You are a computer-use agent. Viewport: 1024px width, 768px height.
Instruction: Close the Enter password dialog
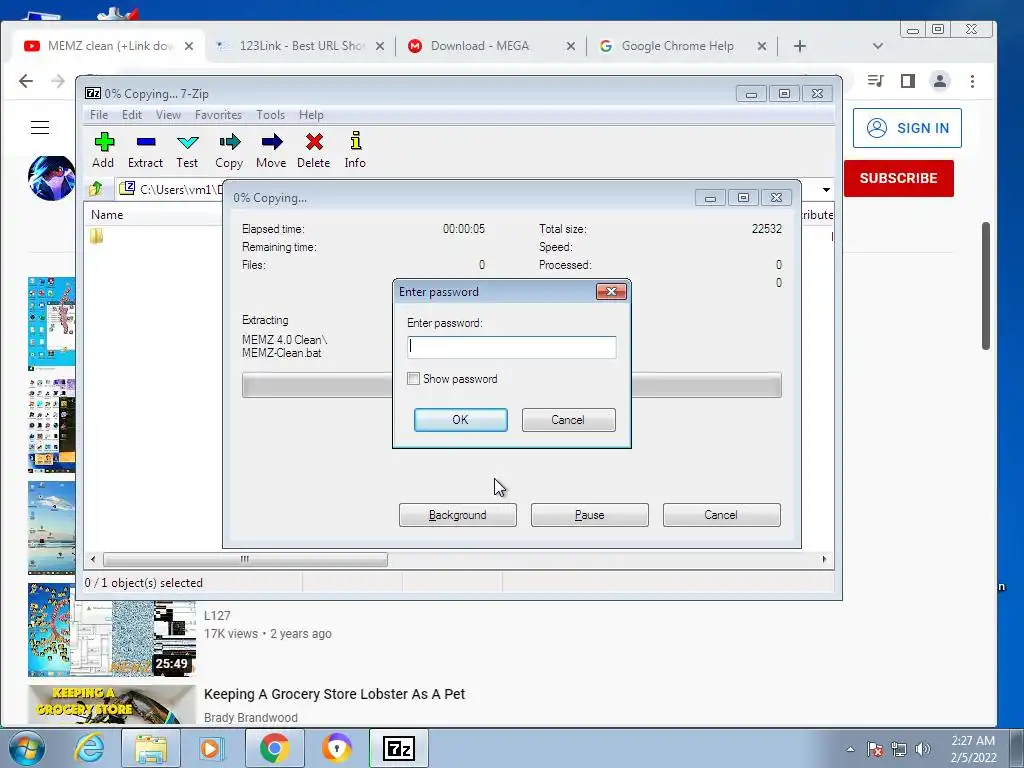(611, 291)
